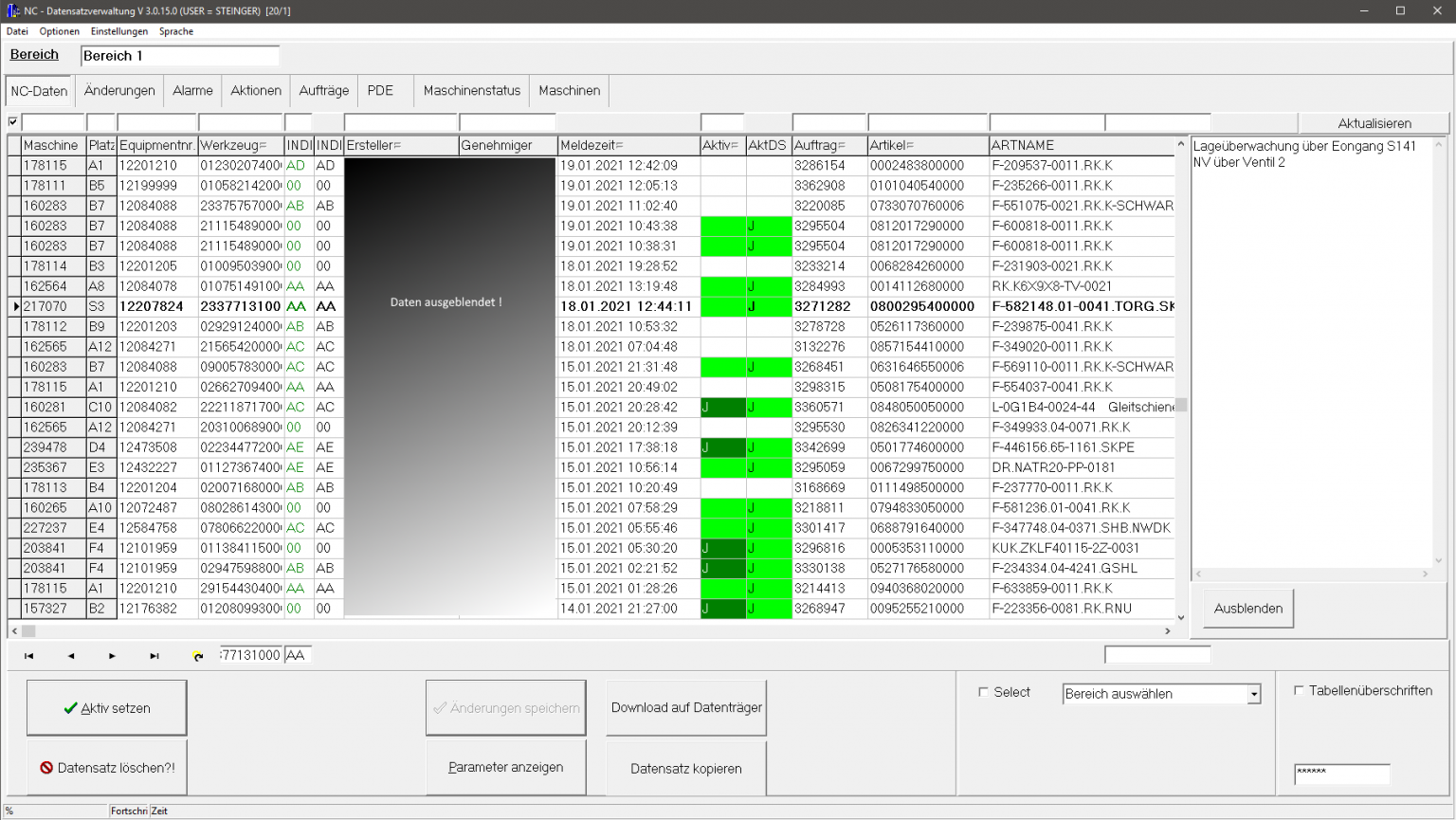Go to first record navigation arrow

pyautogui.click(x=29, y=656)
